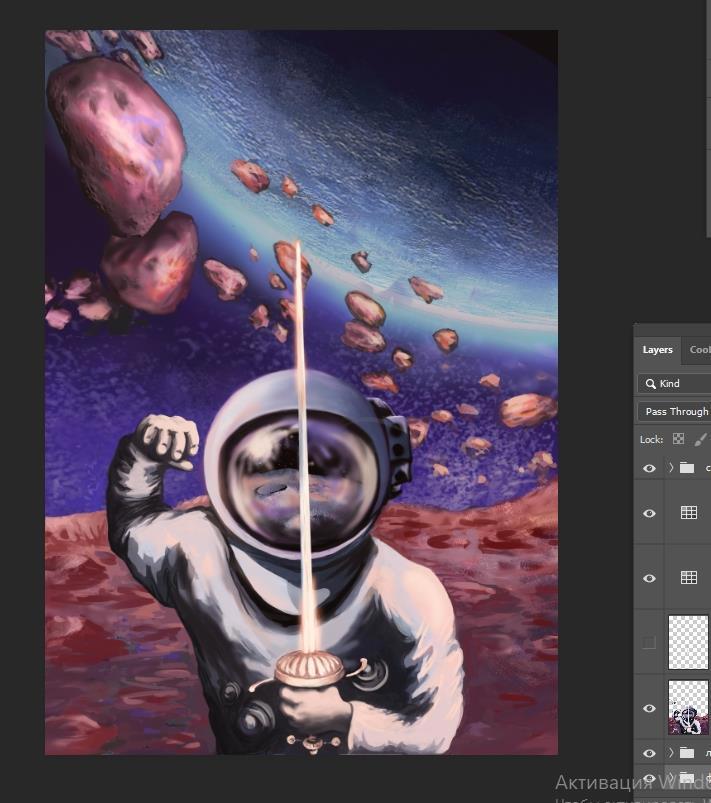Click the grid adjustment icon just below the top group
This screenshot has height=803, width=711.
pos(688,513)
